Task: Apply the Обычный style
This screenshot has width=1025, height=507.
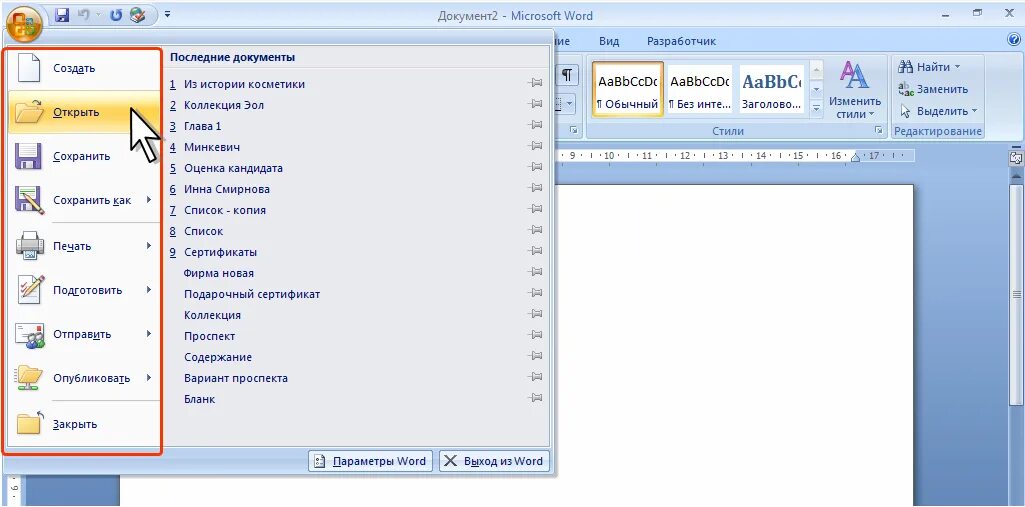Action: pyautogui.click(x=628, y=90)
